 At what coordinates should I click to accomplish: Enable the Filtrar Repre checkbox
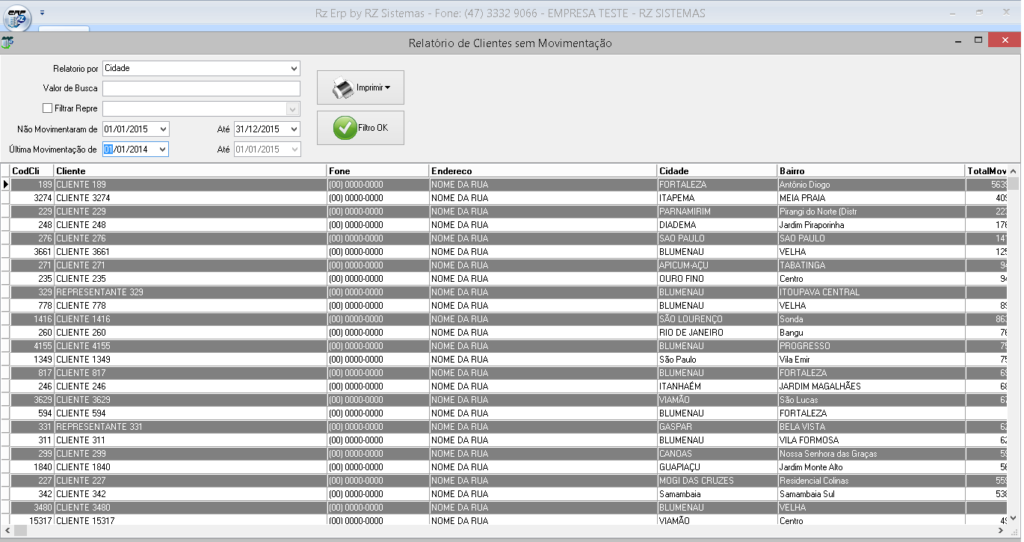(x=47, y=108)
